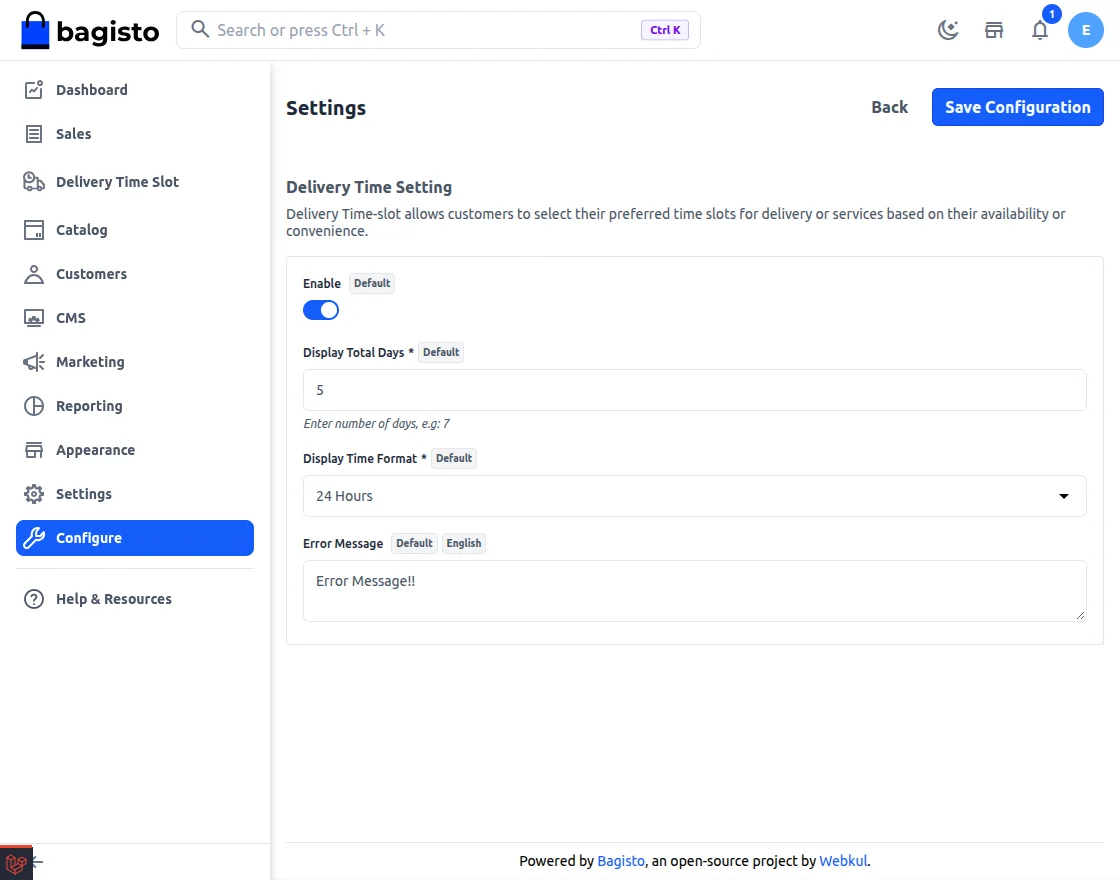Click hint text Enter number of days
Screen dimensions: 1120x880
376,424
